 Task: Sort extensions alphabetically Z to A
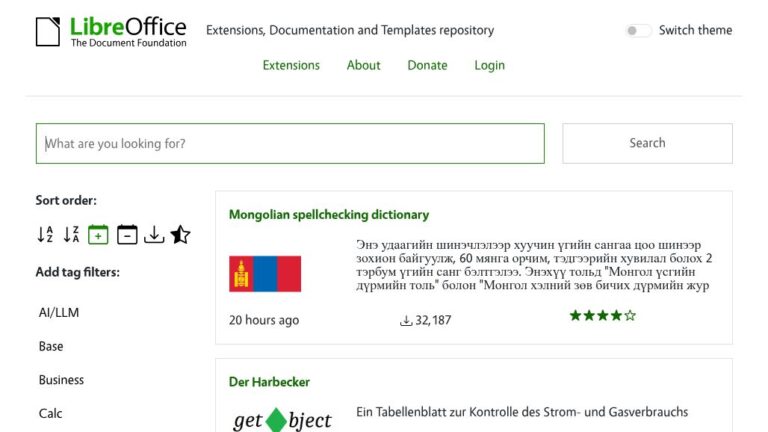point(72,235)
